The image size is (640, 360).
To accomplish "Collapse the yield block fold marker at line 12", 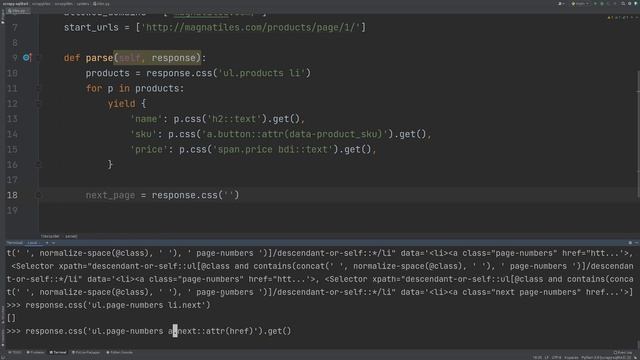I will click(38, 104).
